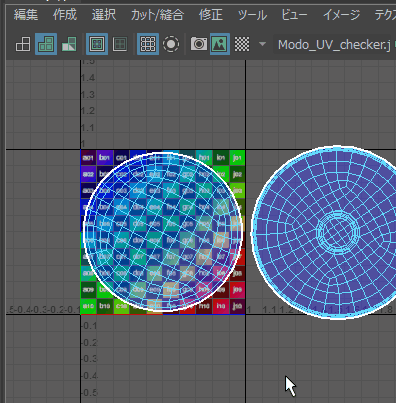Click the checkered pattern icon

coord(242,44)
